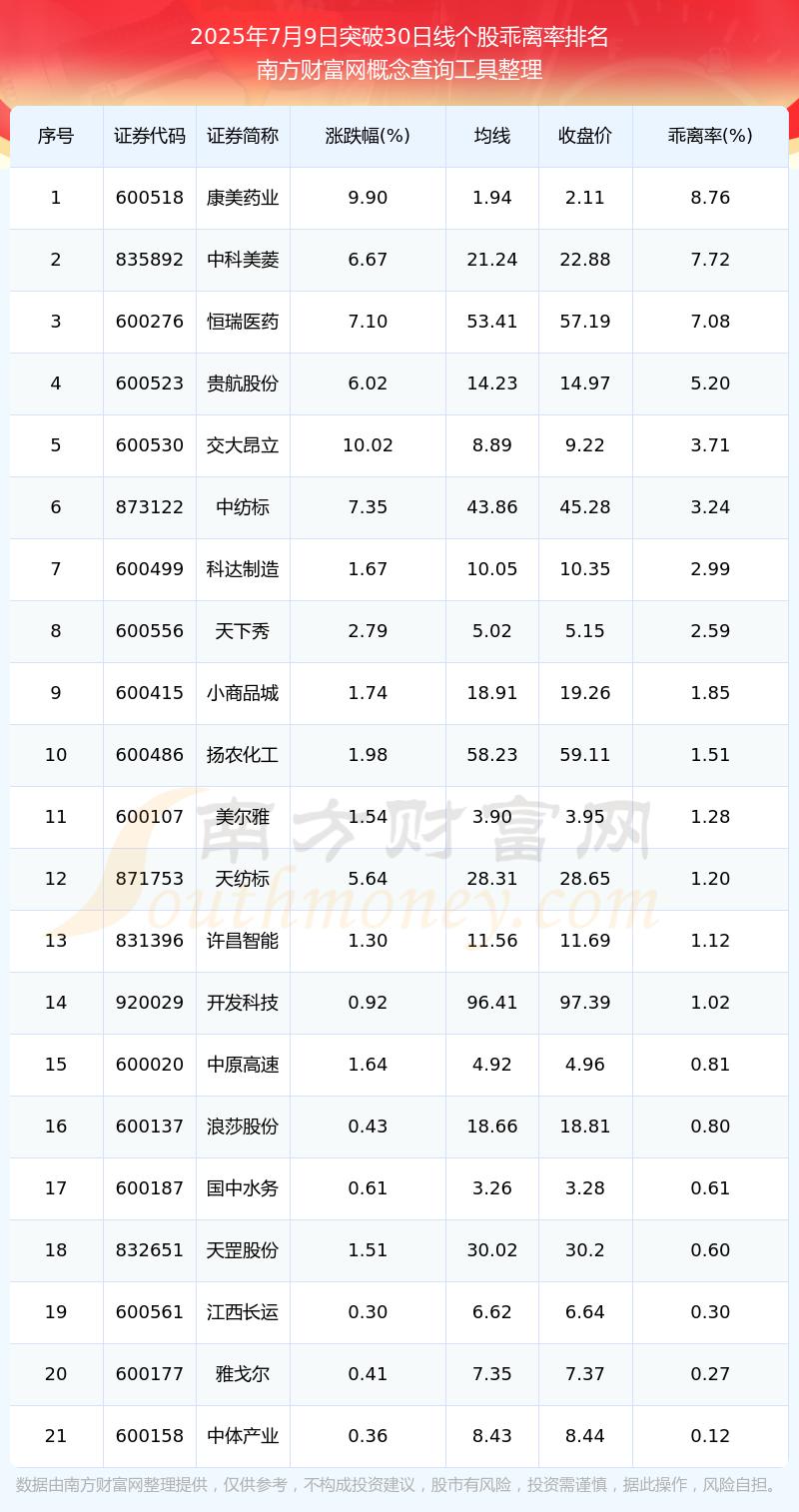This screenshot has width=799, height=1512.
Task: Click stock name 中纺标
Action: (243, 507)
